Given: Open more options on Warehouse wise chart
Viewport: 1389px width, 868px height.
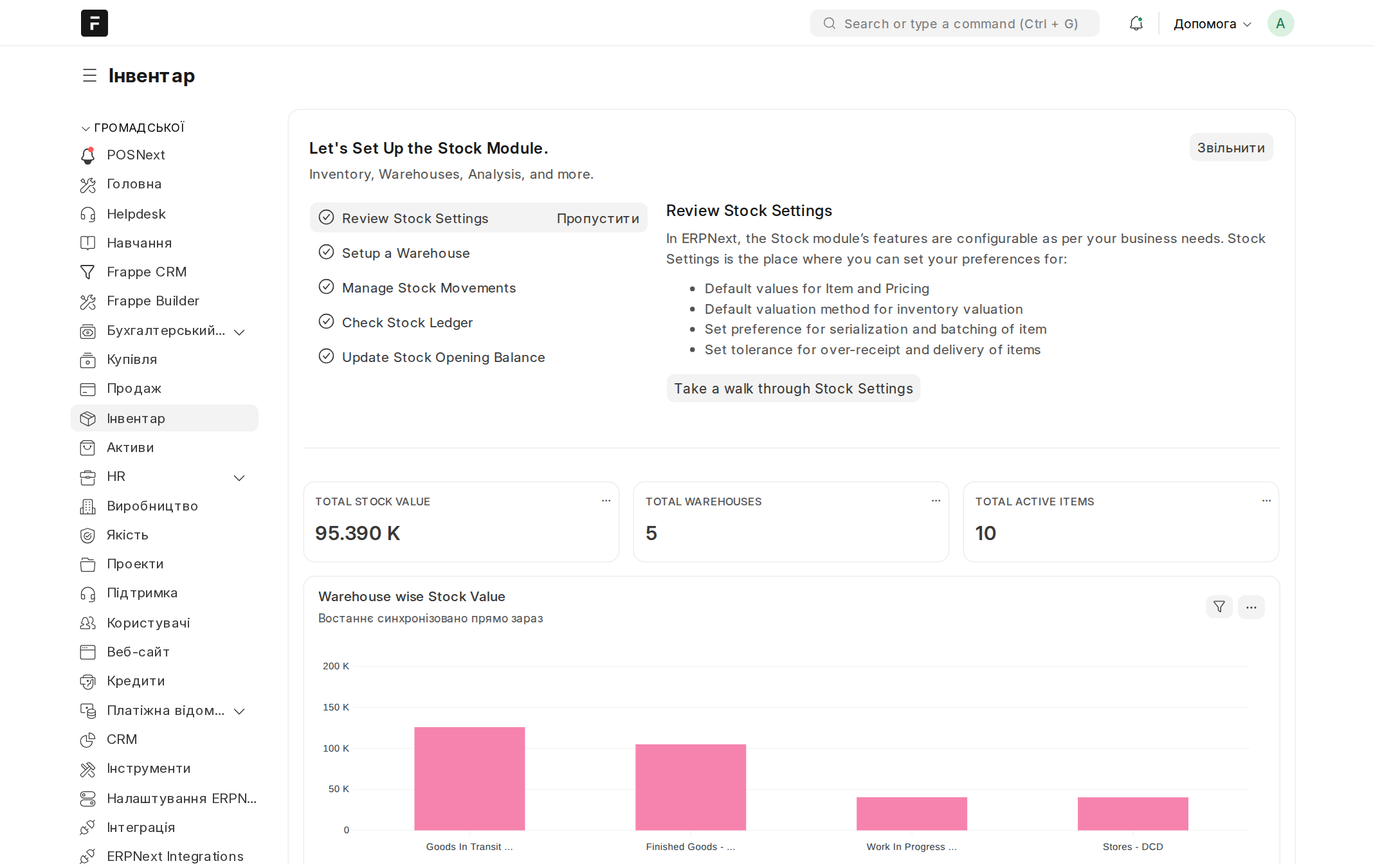Looking at the screenshot, I should pos(1251,606).
